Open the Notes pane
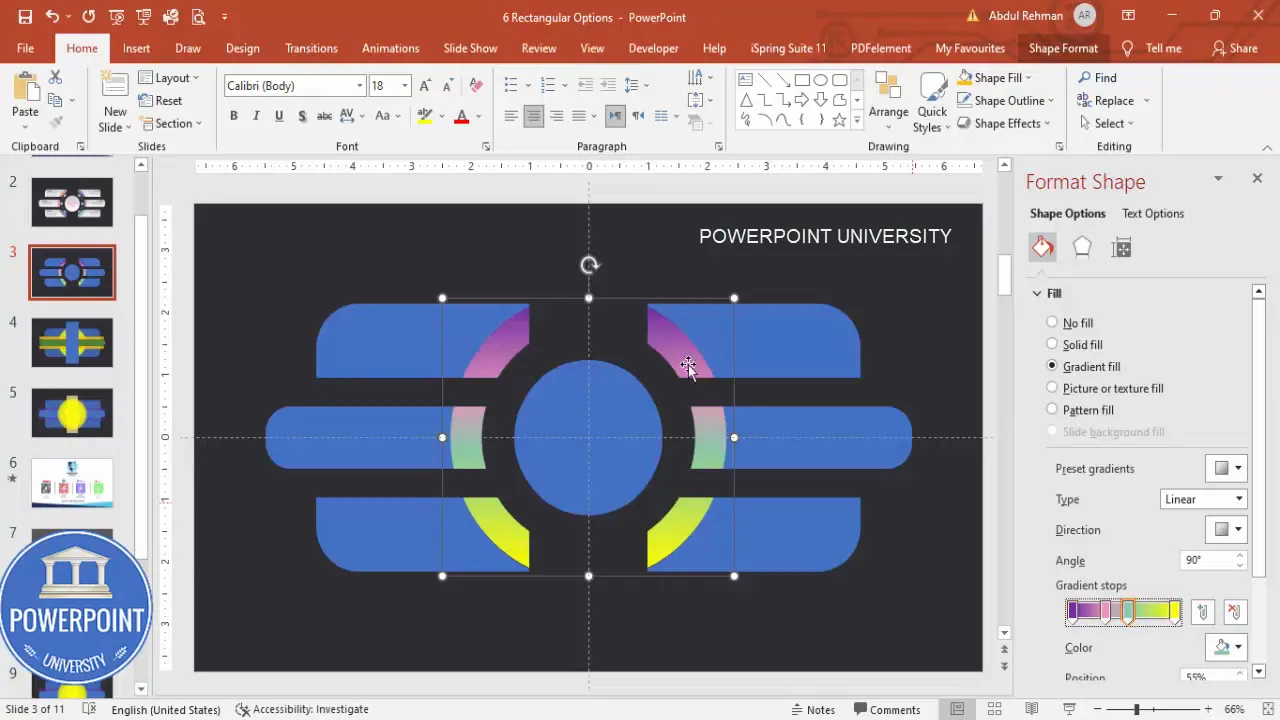1280x720 pixels. pyautogui.click(x=813, y=709)
